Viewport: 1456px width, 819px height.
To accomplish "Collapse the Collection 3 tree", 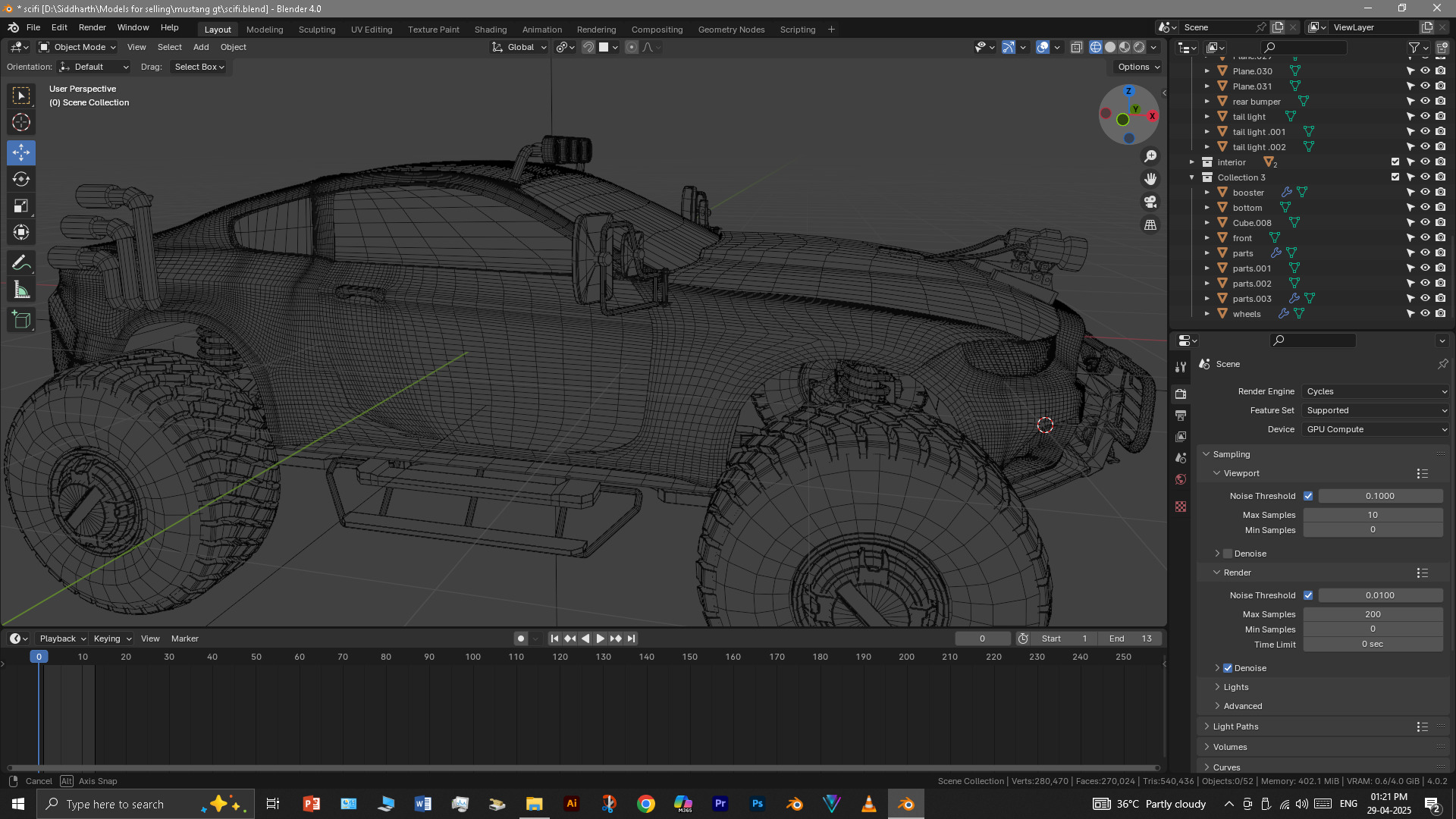I will 1192,177.
